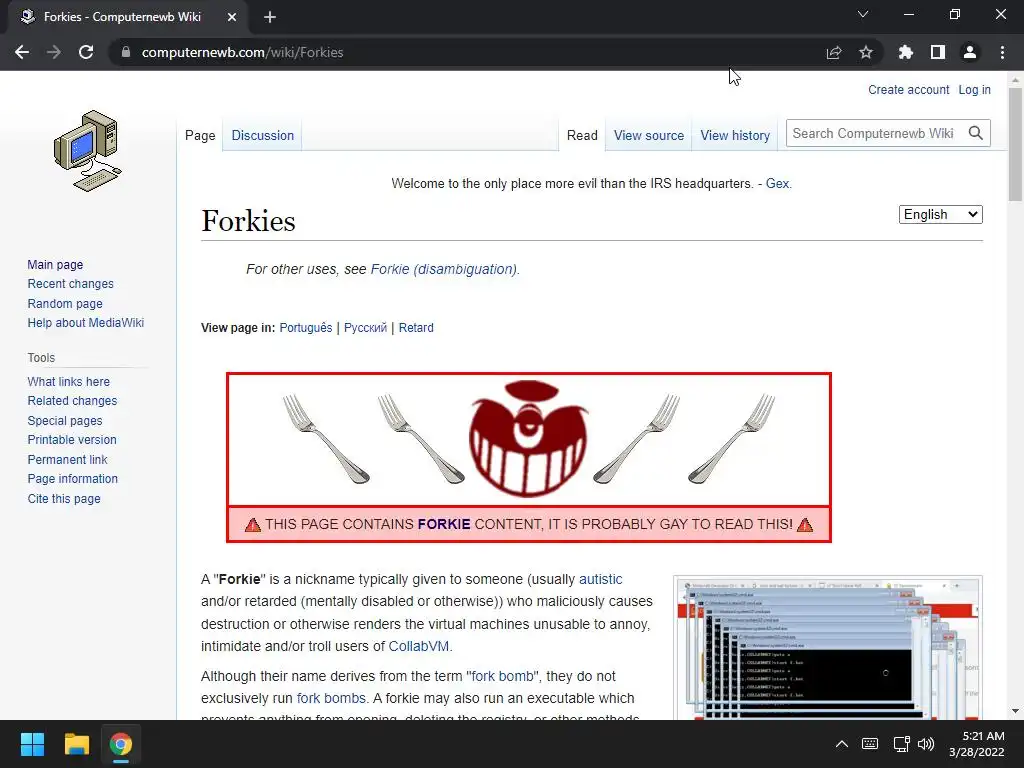Image resolution: width=1024 pixels, height=768 pixels.
Task: Click the page vertical scrollbar thumb
Action: (1015, 144)
